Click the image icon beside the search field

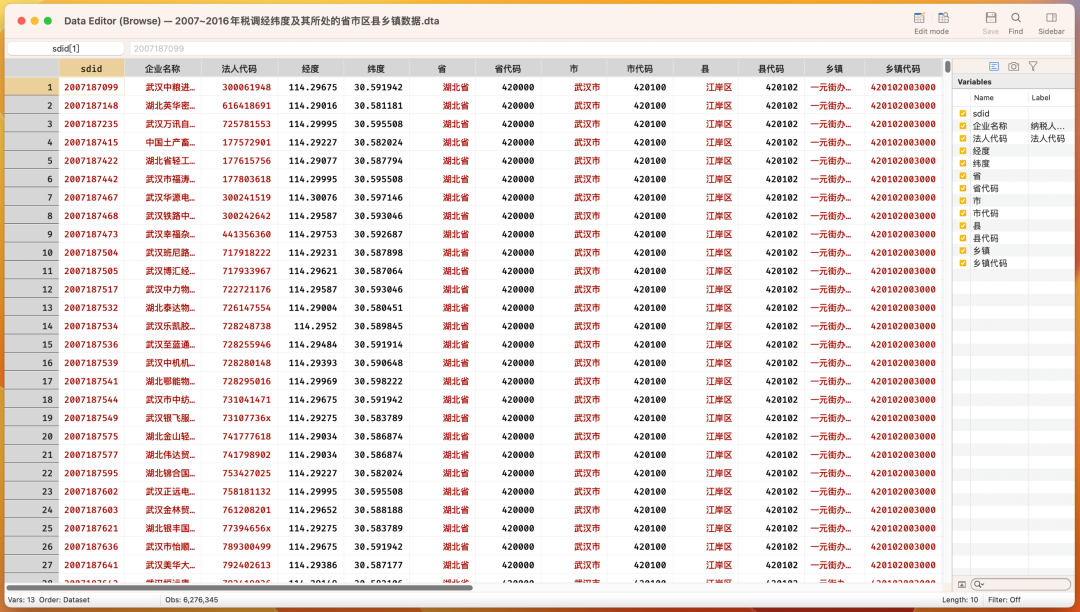pos(962,584)
